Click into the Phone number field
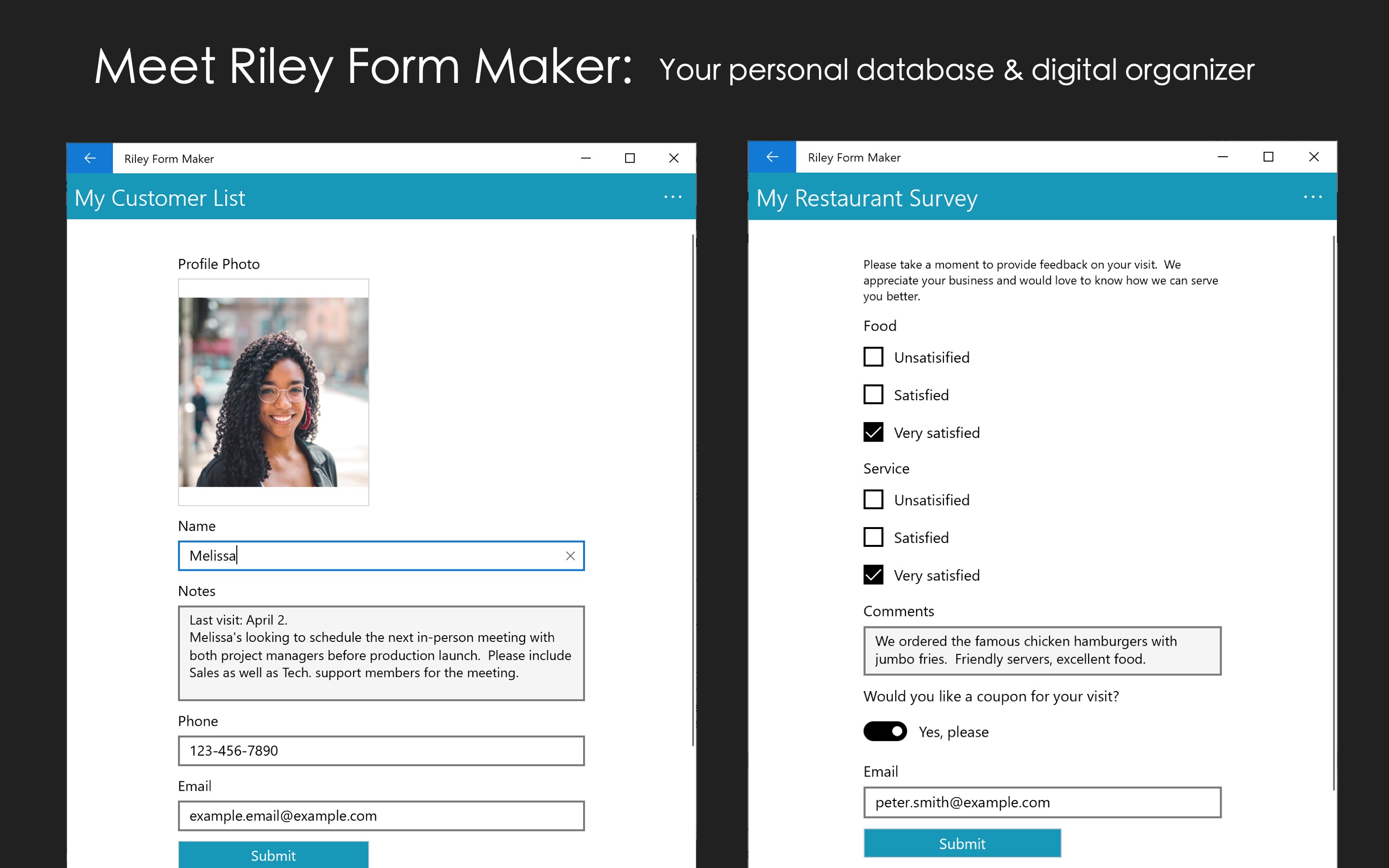The image size is (1389, 868). pos(381,750)
